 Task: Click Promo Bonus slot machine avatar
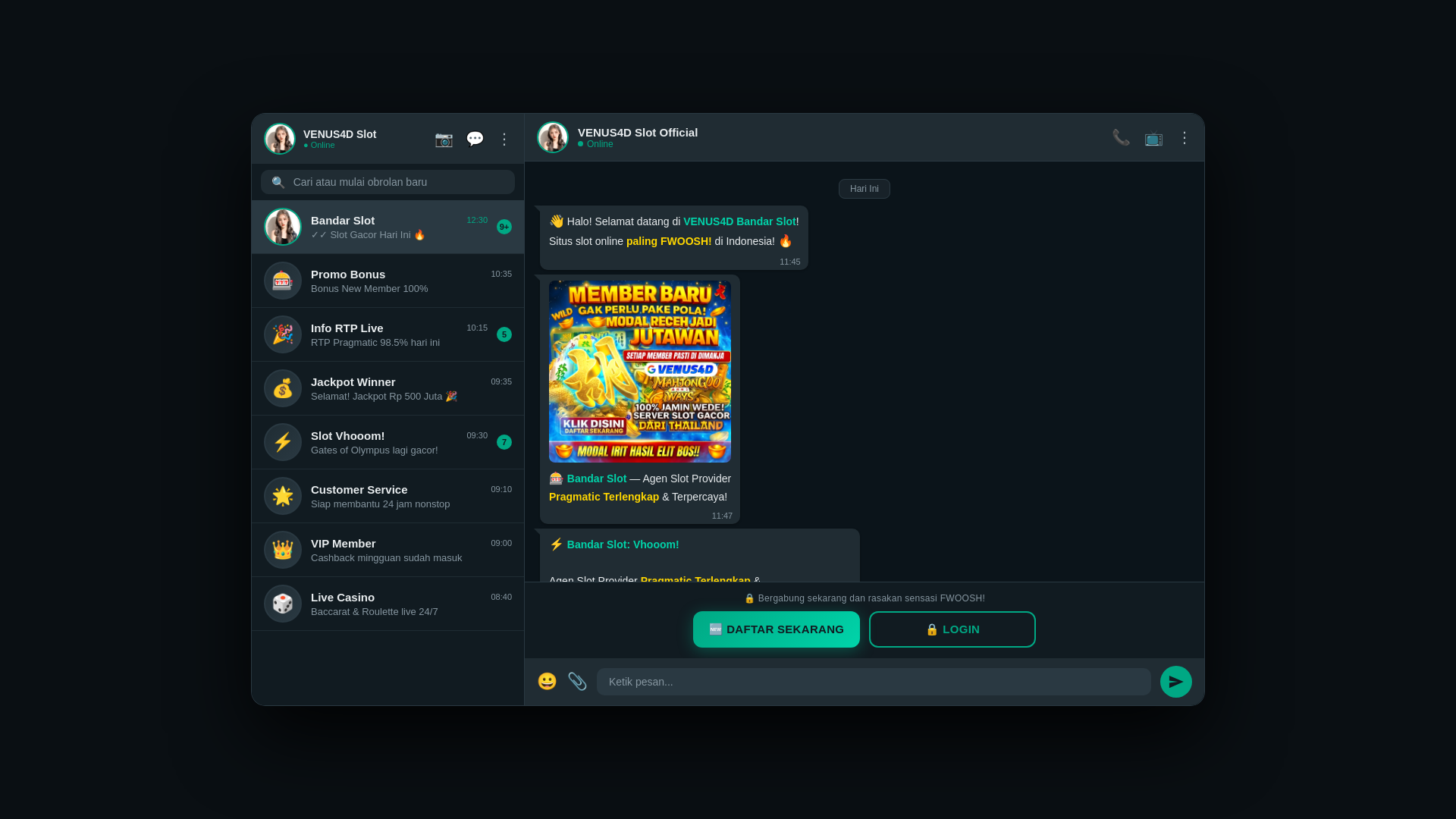coord(283,281)
